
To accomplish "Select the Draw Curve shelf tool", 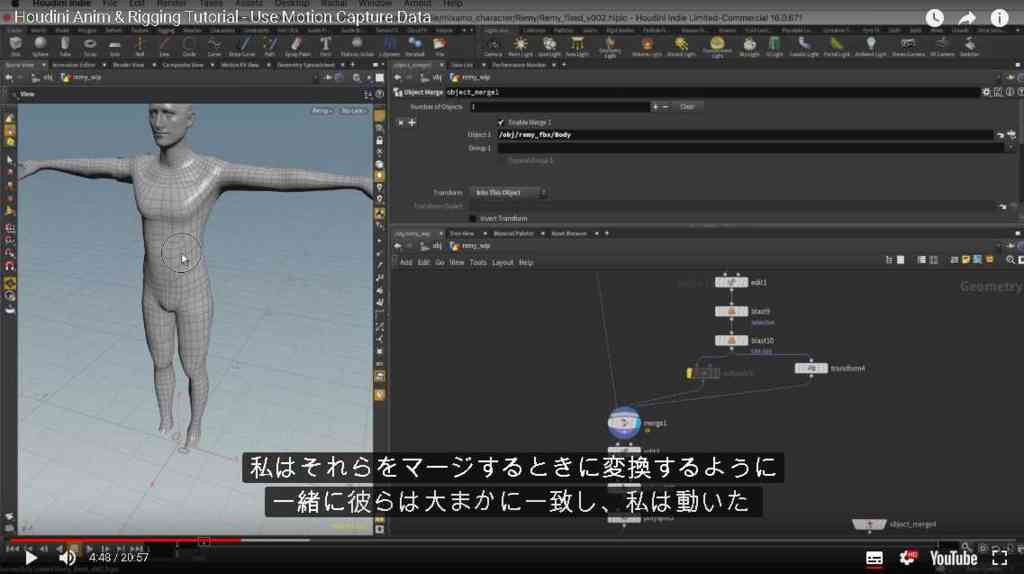I will coord(242,46).
